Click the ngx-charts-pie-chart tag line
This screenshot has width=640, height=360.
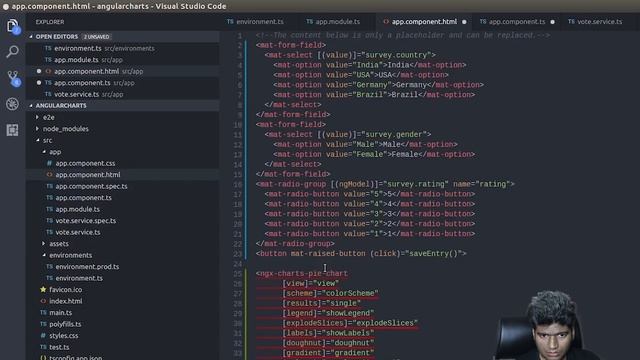coord(302,273)
